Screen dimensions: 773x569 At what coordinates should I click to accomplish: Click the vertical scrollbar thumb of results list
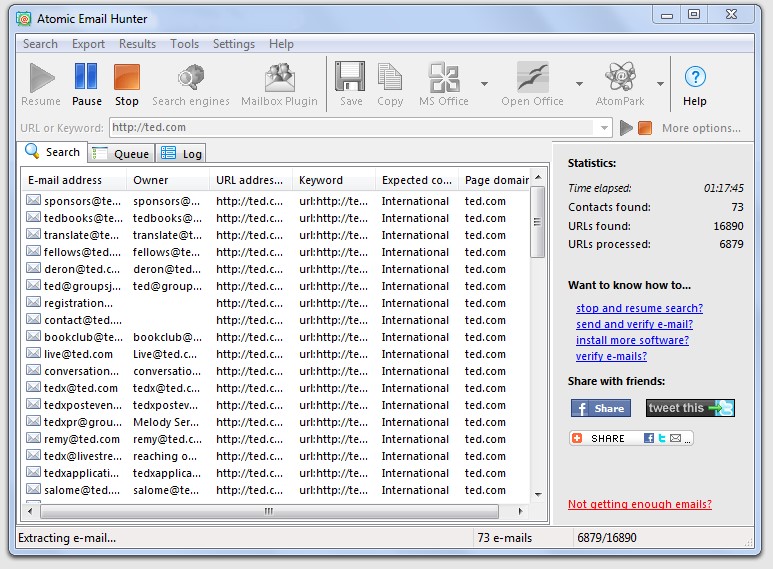tap(537, 222)
